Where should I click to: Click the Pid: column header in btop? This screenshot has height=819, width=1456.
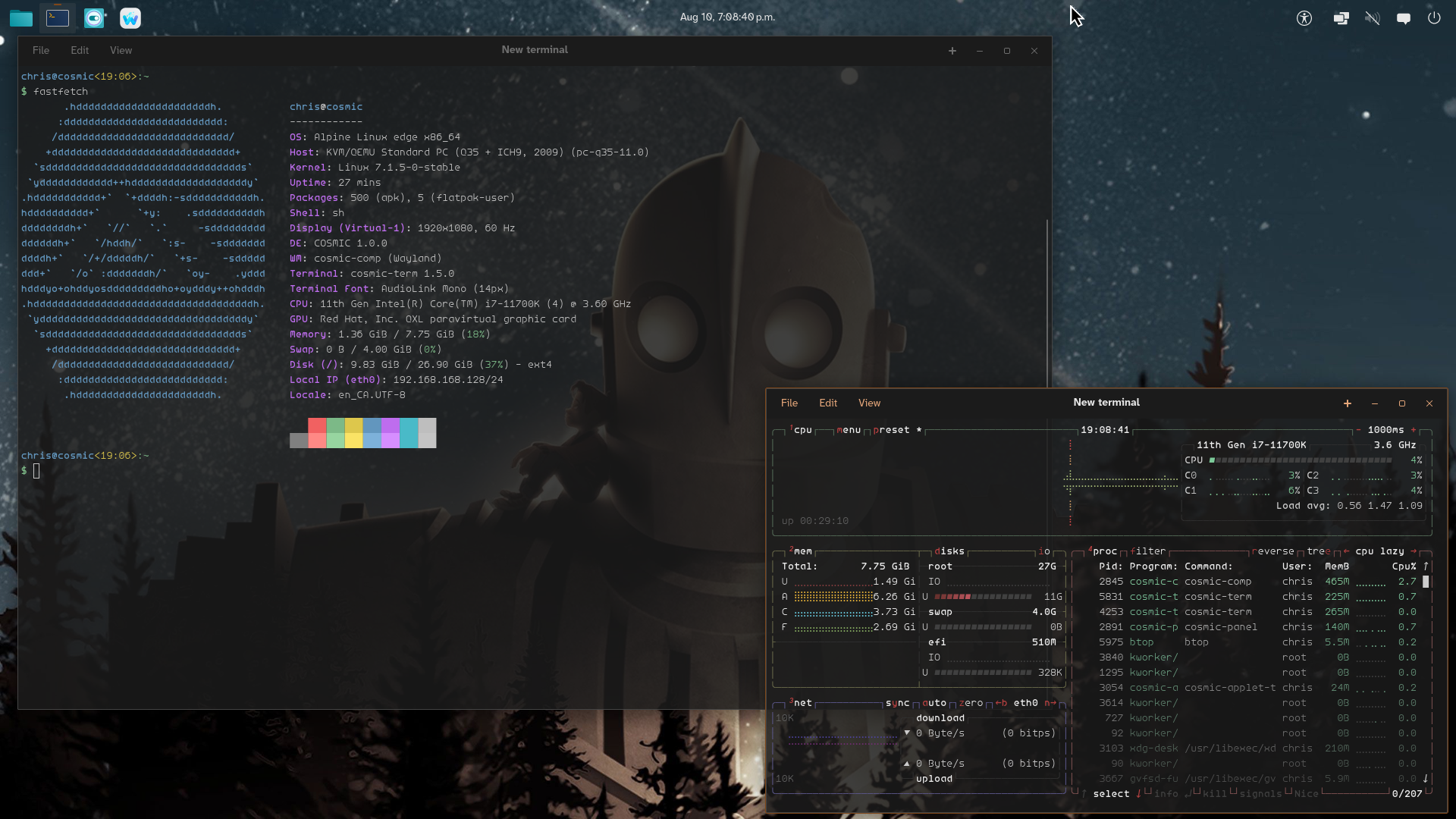(x=1111, y=566)
